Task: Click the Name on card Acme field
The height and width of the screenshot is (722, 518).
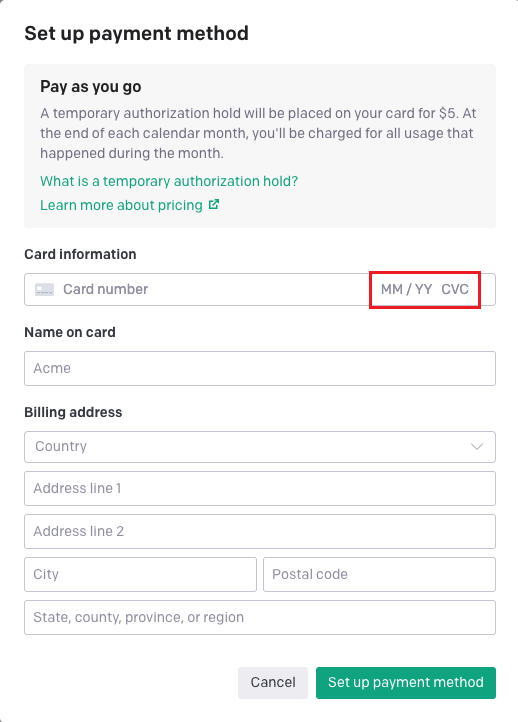Action: [260, 368]
